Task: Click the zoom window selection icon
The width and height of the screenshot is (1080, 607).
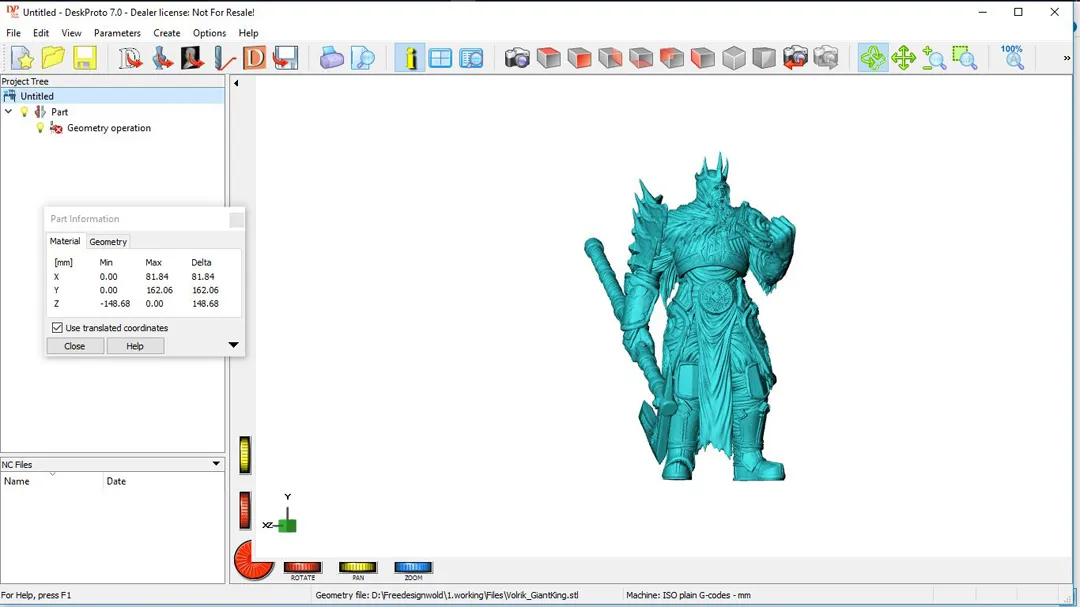Action: point(965,58)
